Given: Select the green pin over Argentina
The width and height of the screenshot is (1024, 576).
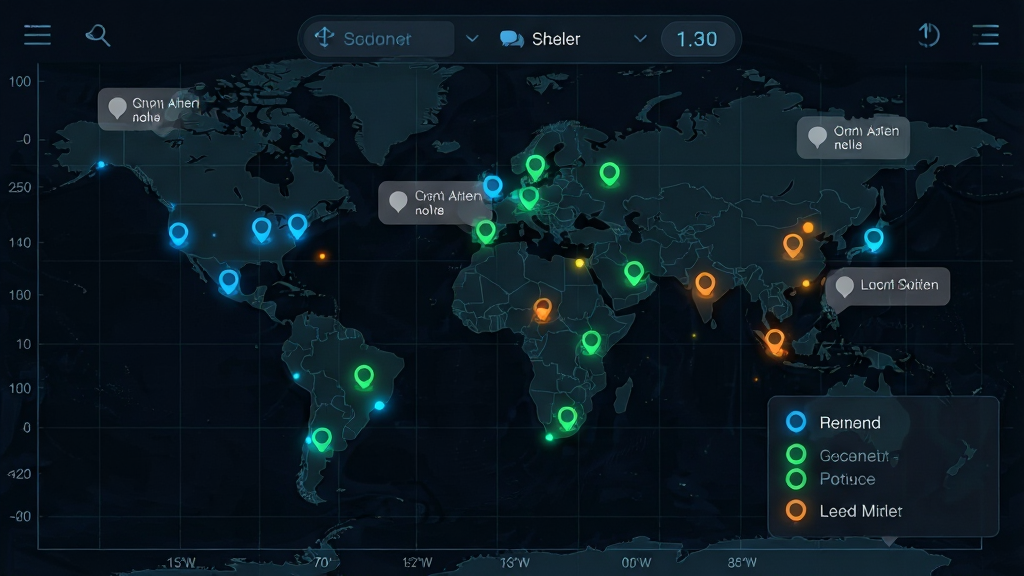Looking at the screenshot, I should (x=321, y=439).
